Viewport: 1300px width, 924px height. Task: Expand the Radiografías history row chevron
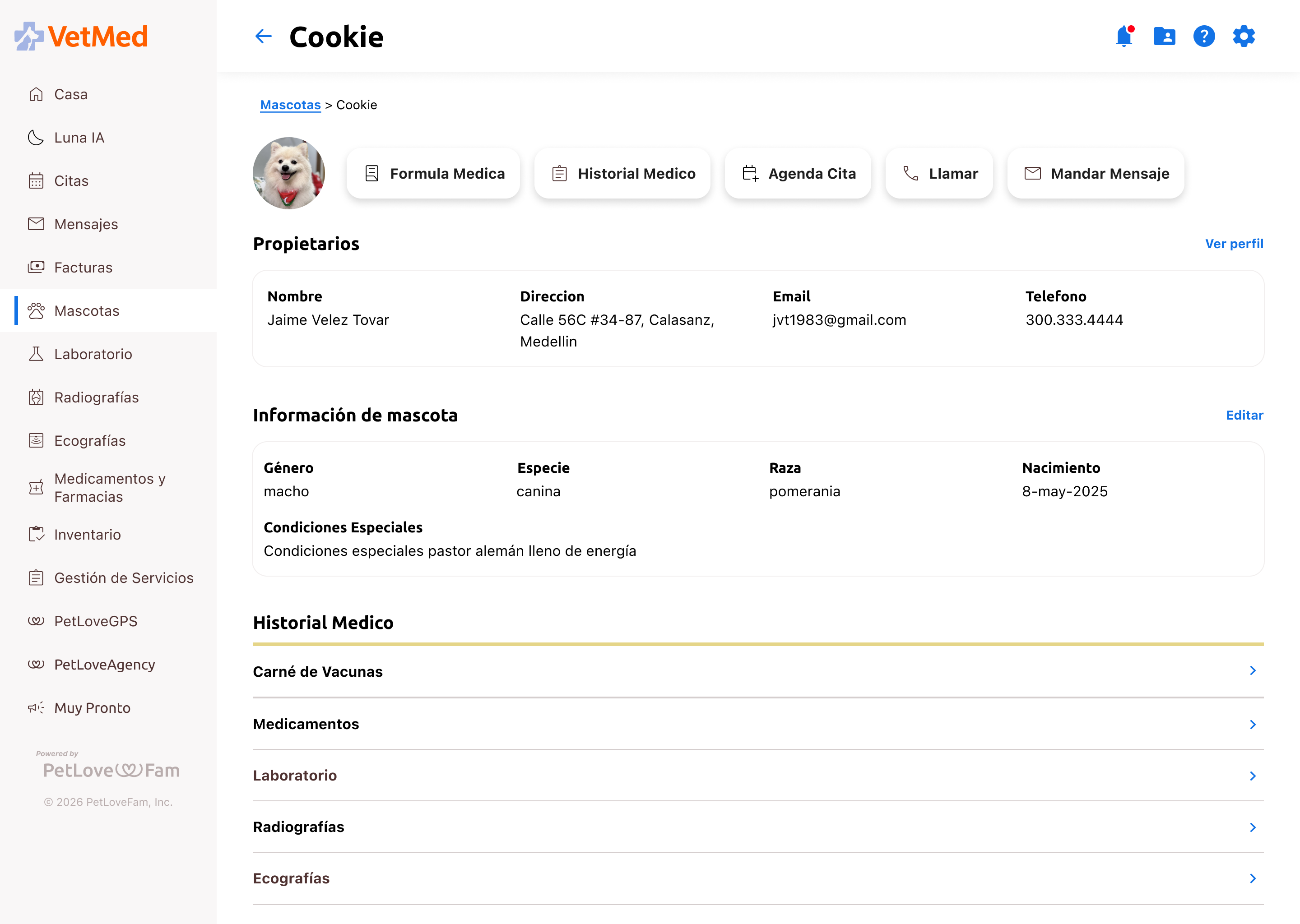coord(1252,827)
